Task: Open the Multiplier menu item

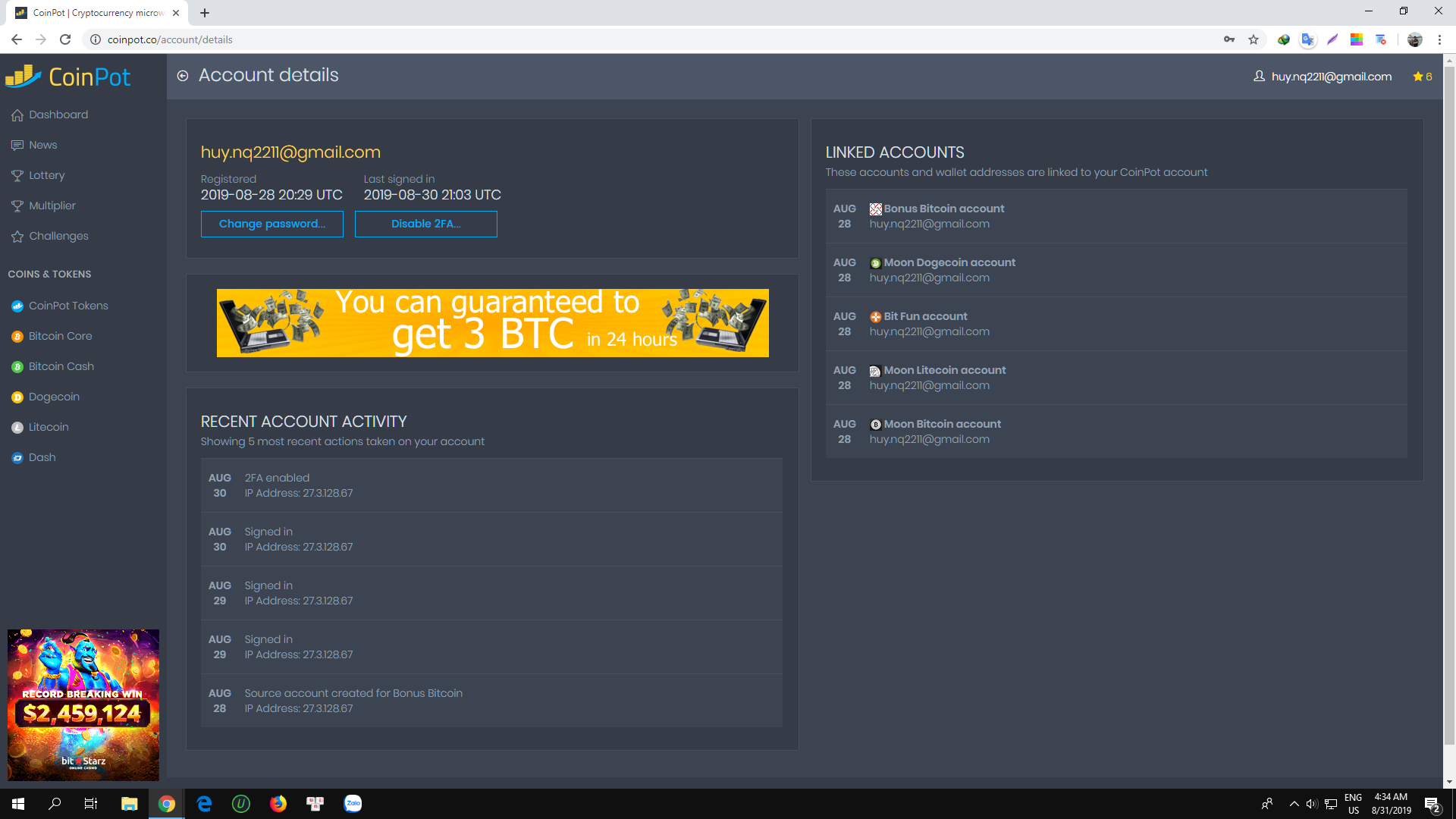Action: coord(52,206)
